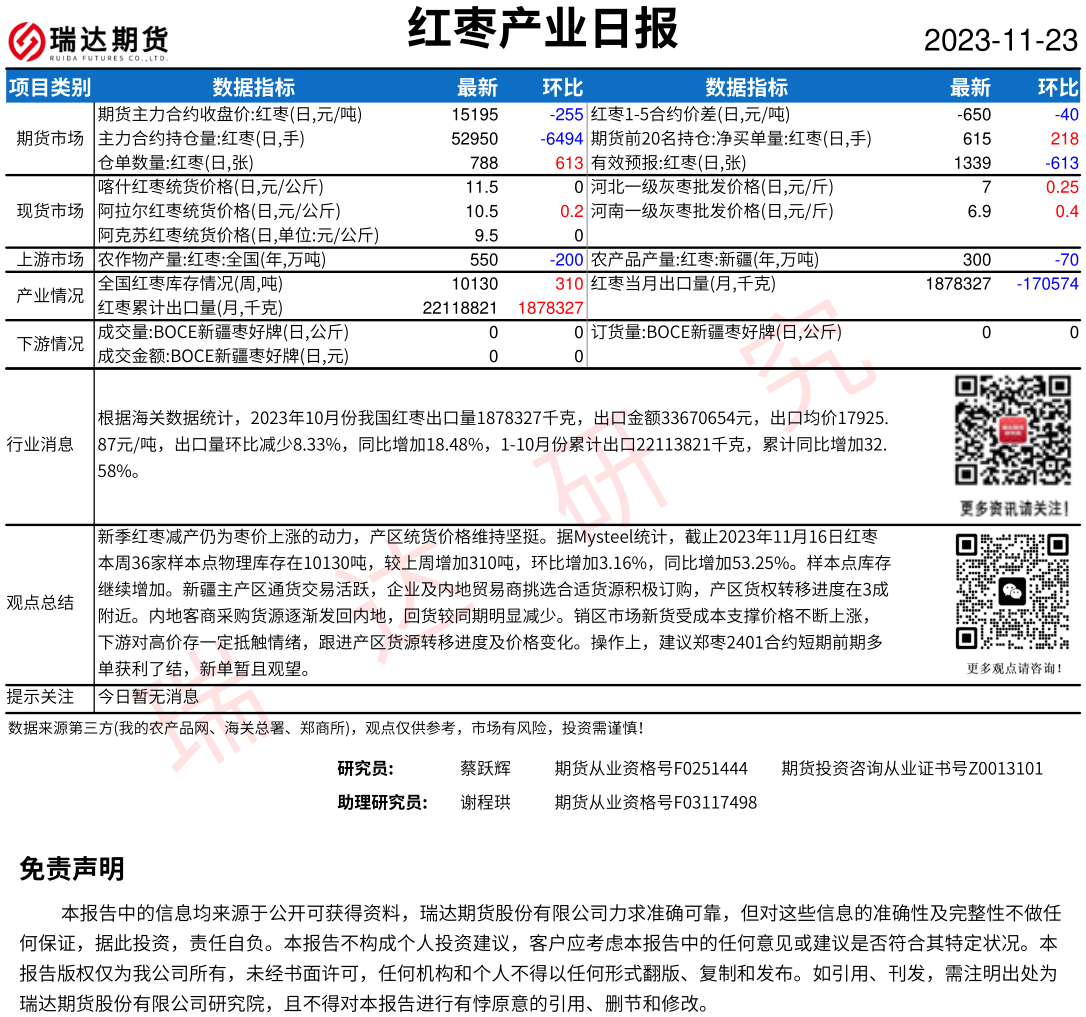Viewport: 1086px width, 1017px height.
Task: Select the 期货市场 category cell
Action: [x=50, y=138]
